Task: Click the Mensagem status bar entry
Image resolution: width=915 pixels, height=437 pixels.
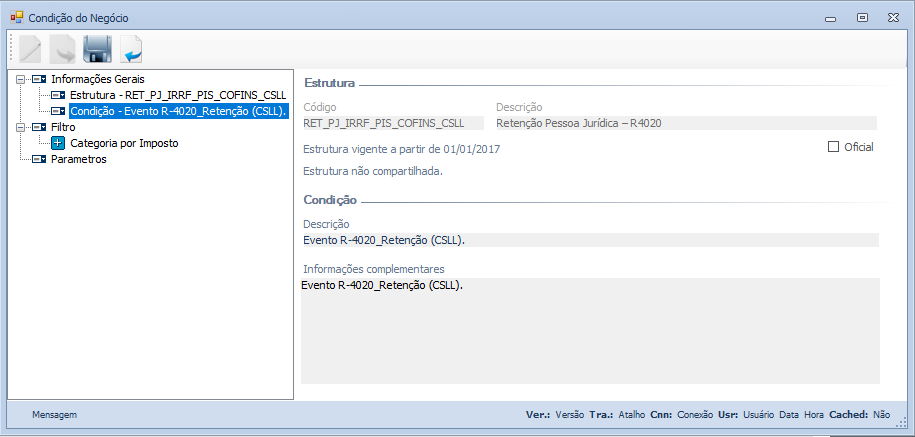Action: pos(54,415)
